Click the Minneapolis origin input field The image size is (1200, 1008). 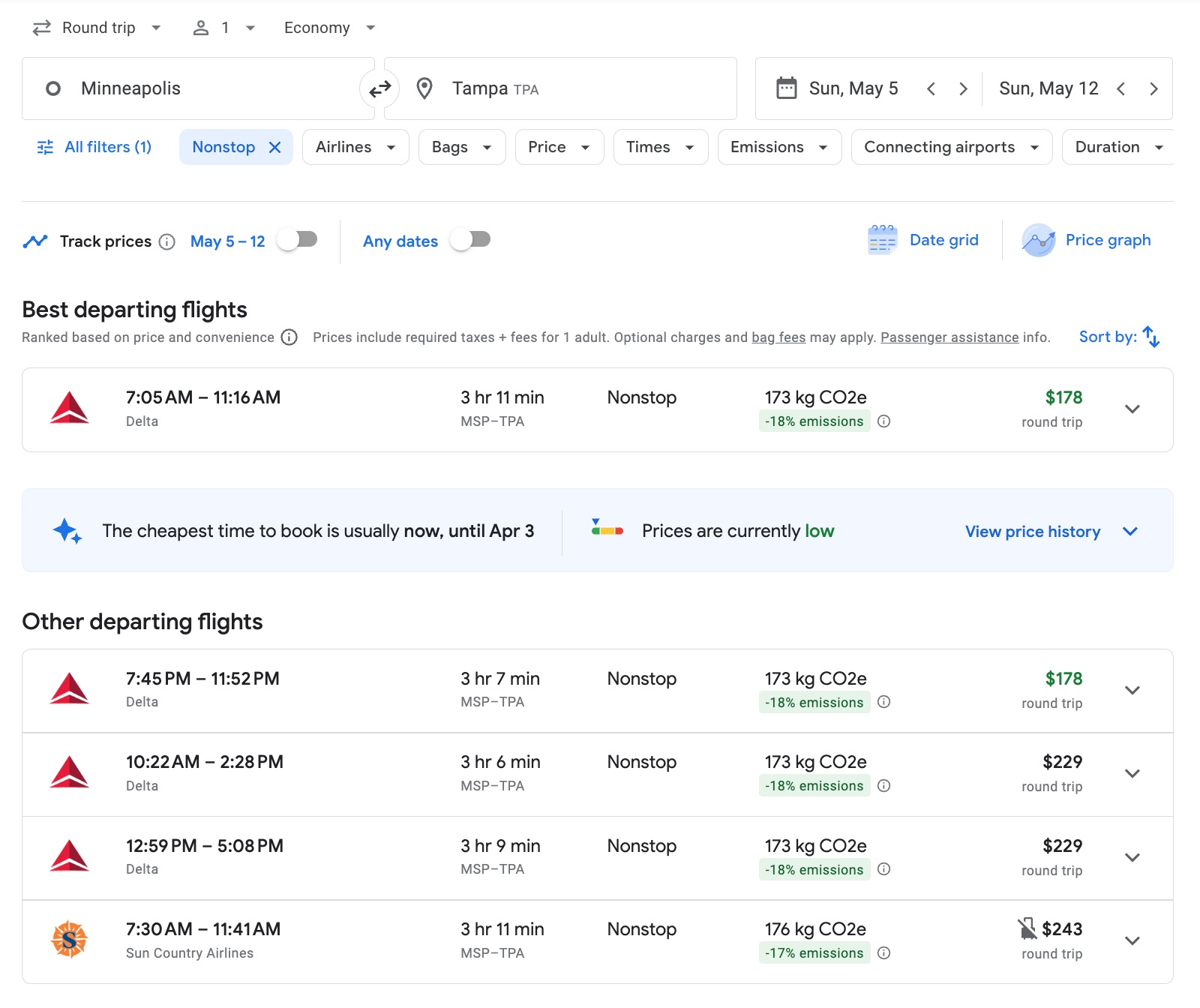point(195,88)
